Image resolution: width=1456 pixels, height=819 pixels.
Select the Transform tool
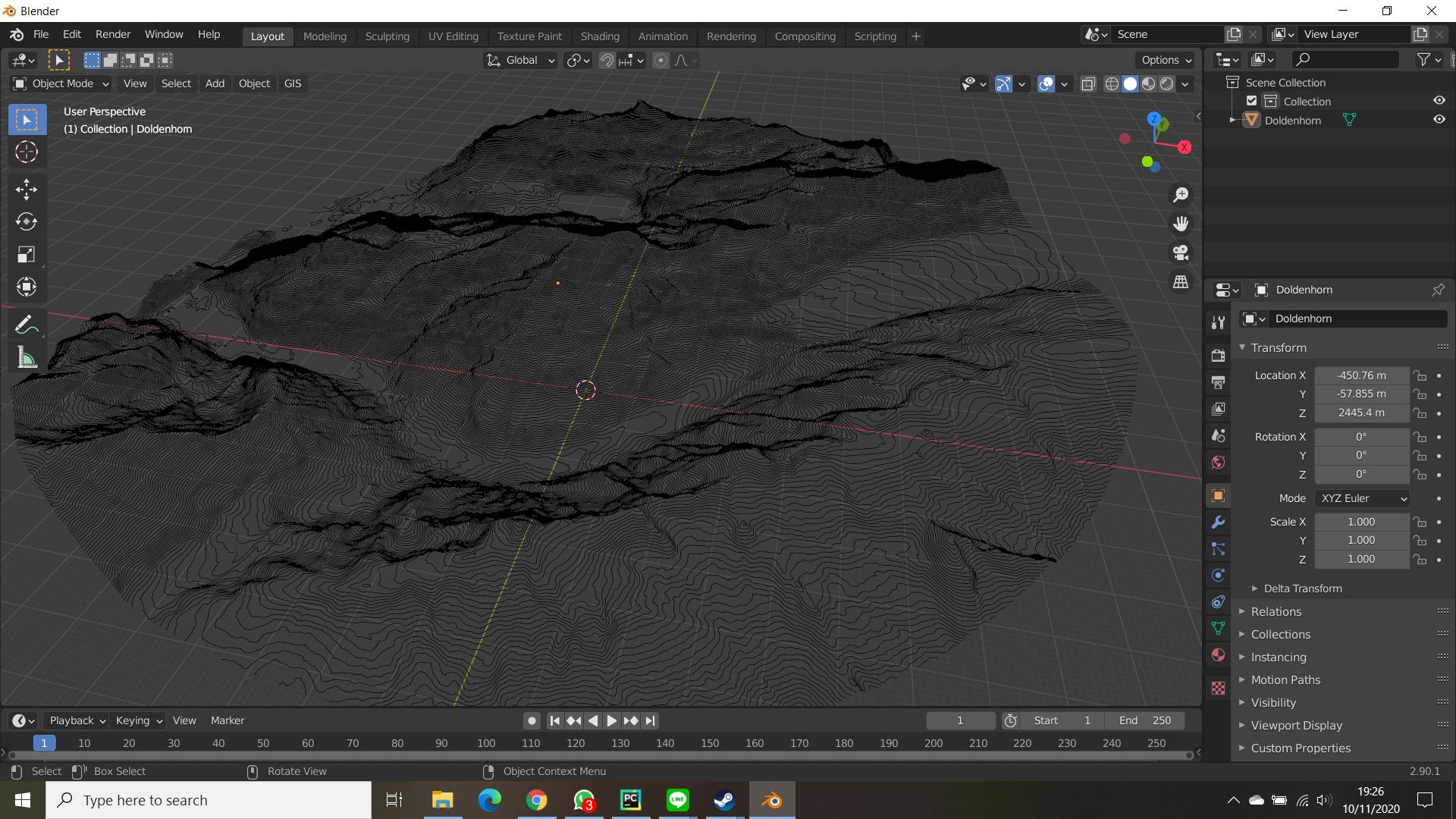pyautogui.click(x=27, y=287)
